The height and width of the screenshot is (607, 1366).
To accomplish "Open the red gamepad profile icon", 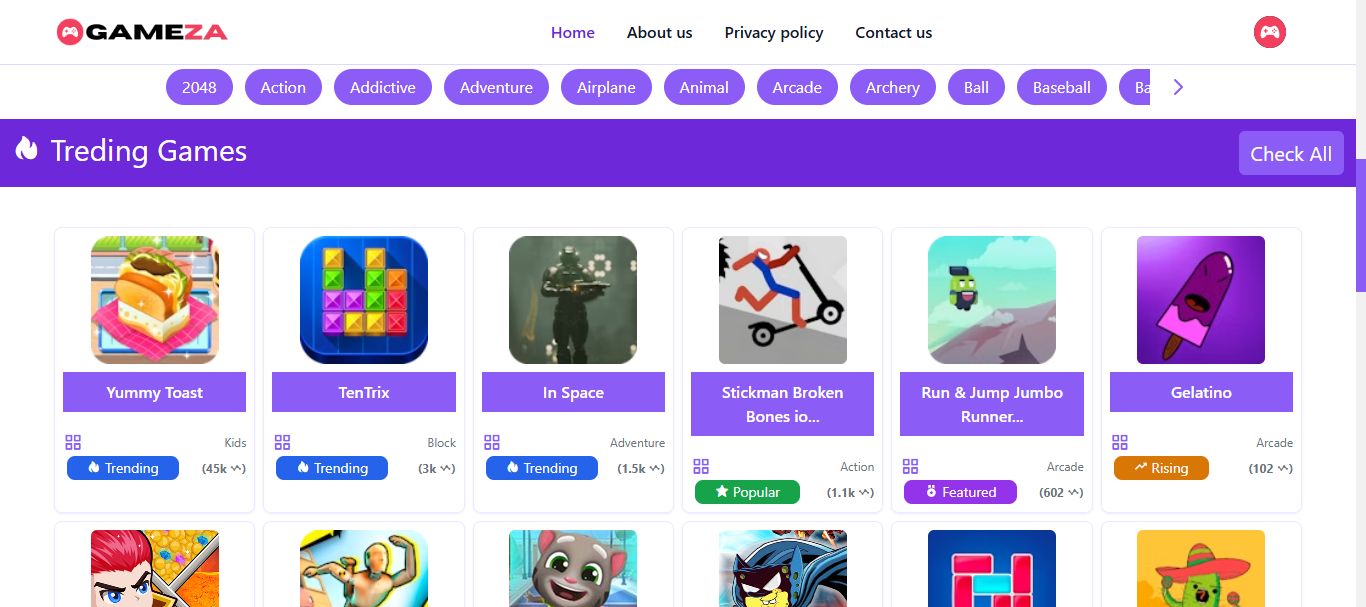I will (1269, 32).
